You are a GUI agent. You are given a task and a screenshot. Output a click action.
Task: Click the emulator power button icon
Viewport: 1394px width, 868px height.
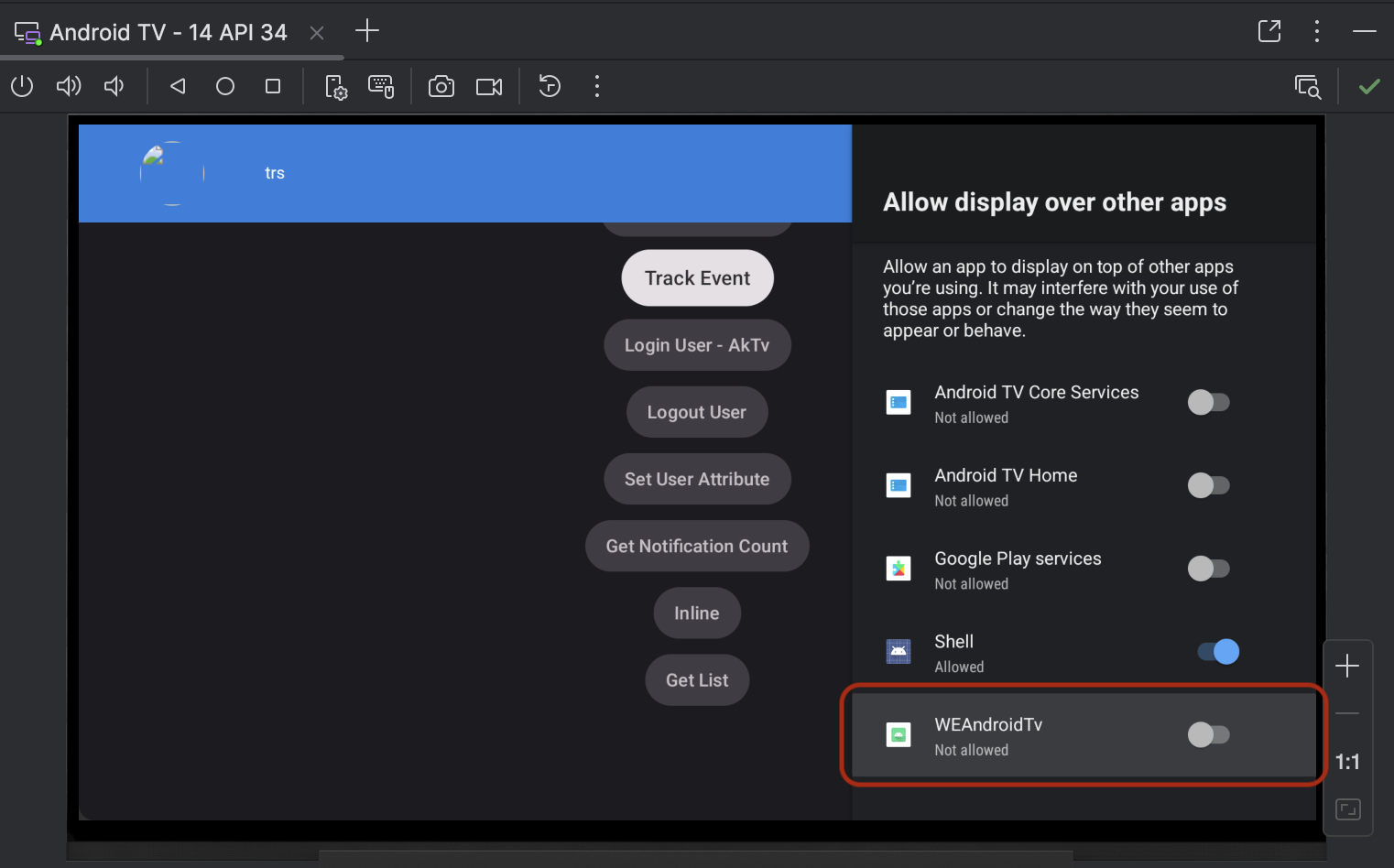(22, 86)
